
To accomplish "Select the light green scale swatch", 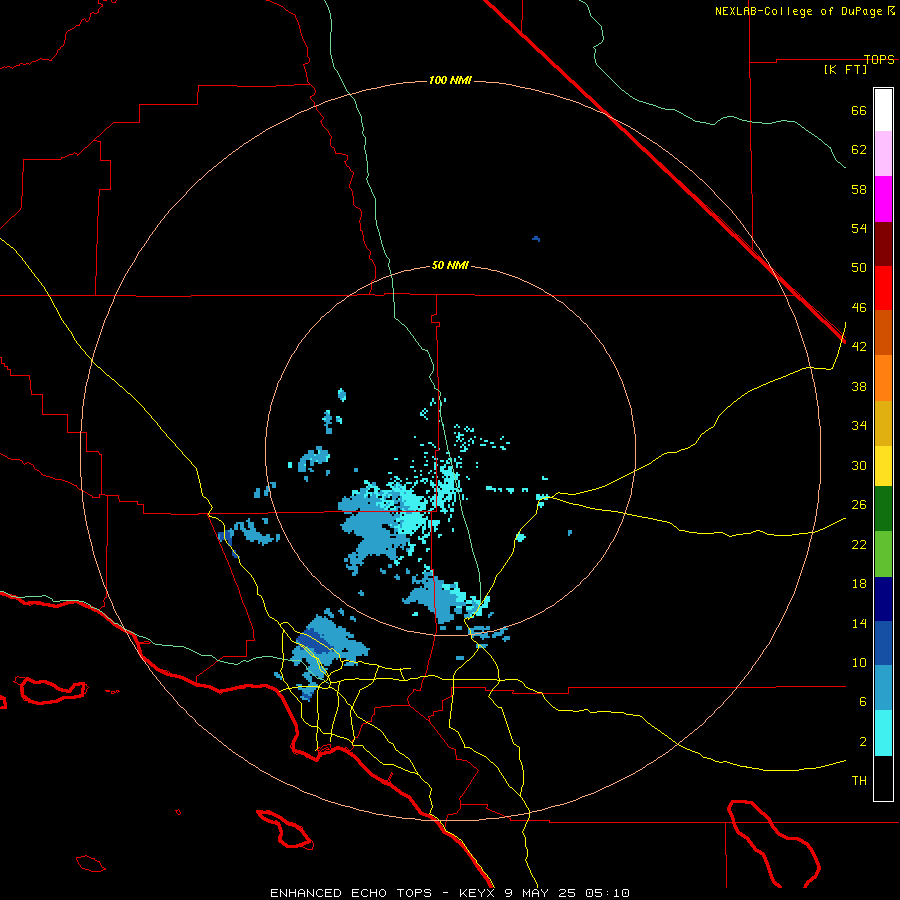I will pyautogui.click(x=883, y=554).
